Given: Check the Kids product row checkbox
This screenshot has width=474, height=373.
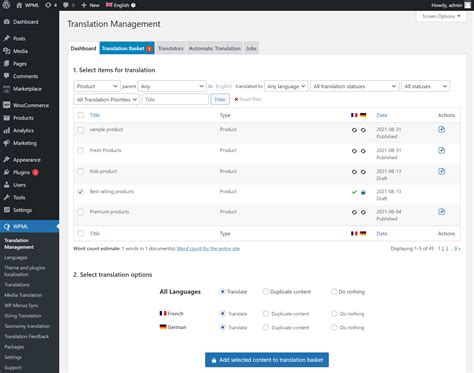Looking at the screenshot, I should click(80, 172).
